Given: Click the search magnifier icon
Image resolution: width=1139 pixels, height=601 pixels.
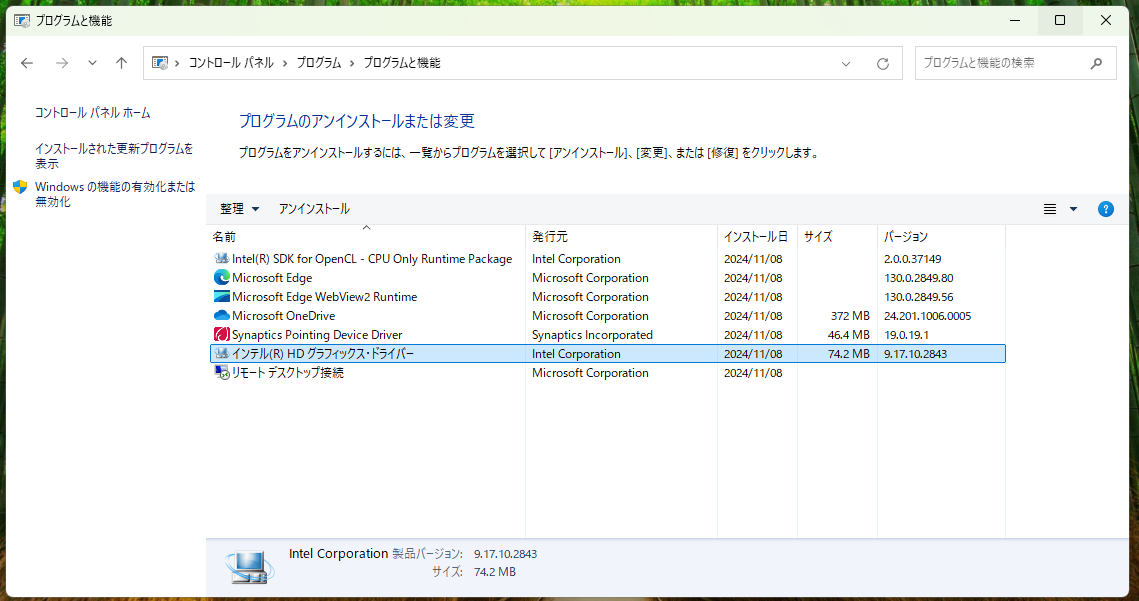Looking at the screenshot, I should [x=1096, y=63].
